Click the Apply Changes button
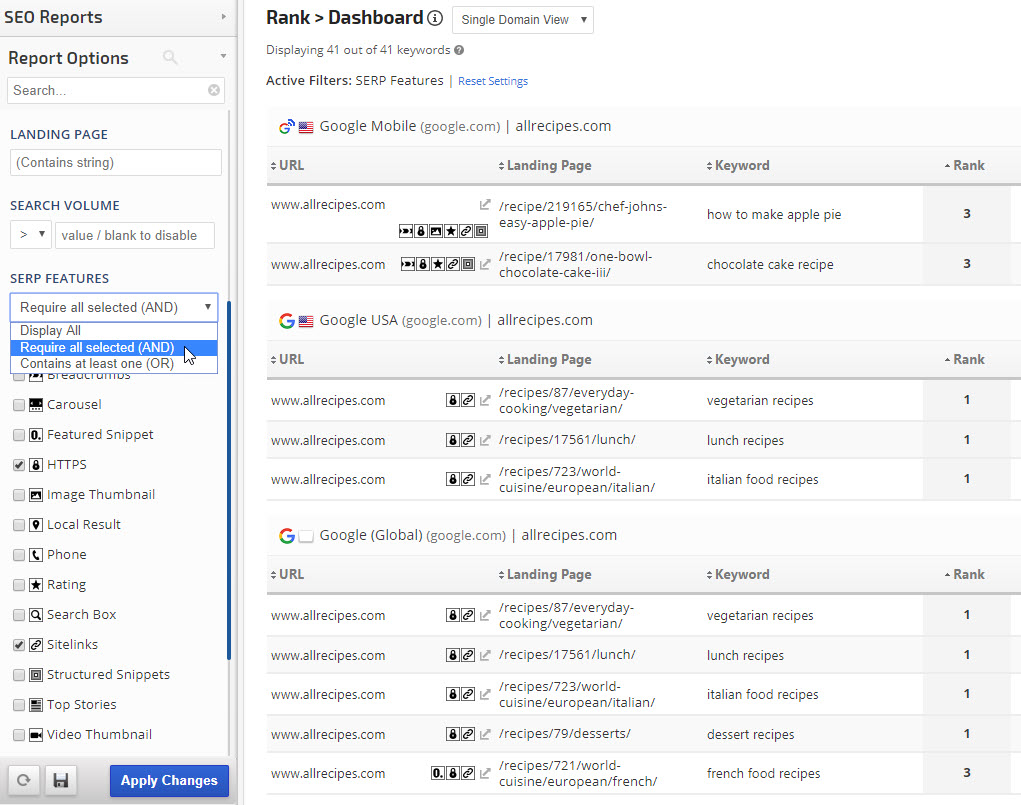 coord(169,781)
